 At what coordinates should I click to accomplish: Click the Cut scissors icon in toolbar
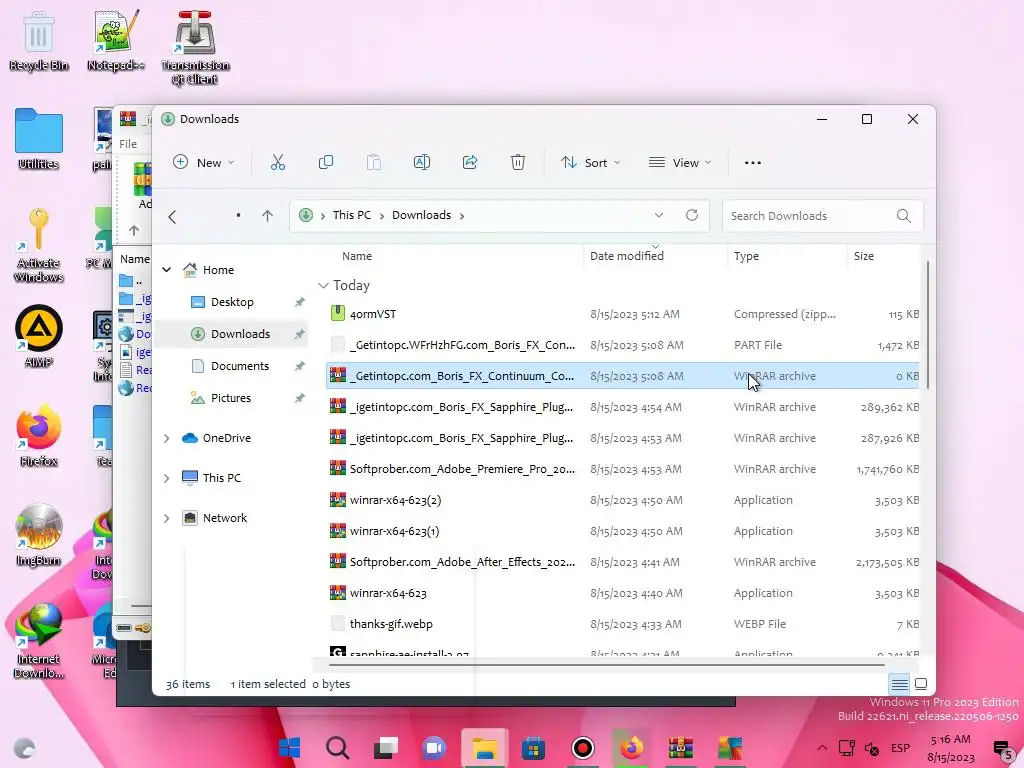[x=278, y=163]
